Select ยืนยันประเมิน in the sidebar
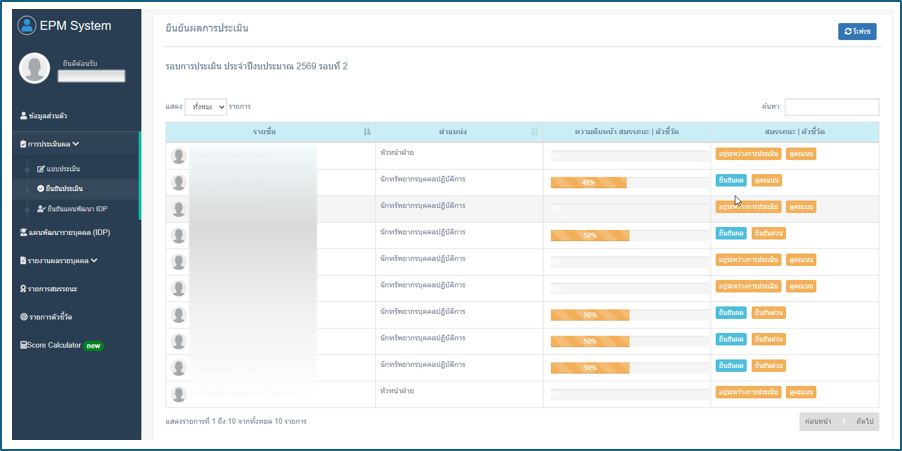This screenshot has height=451, width=902. click(59, 188)
